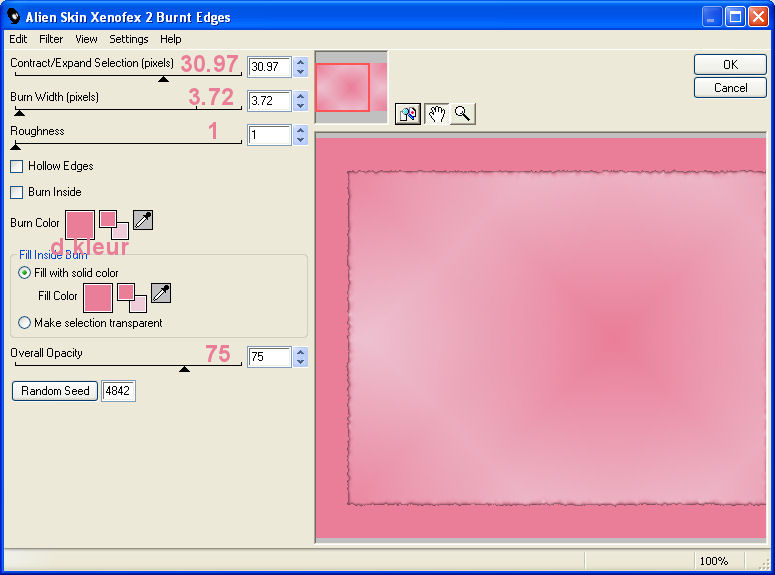
Task: Maximize the Burnt Edges window
Action: point(735,17)
